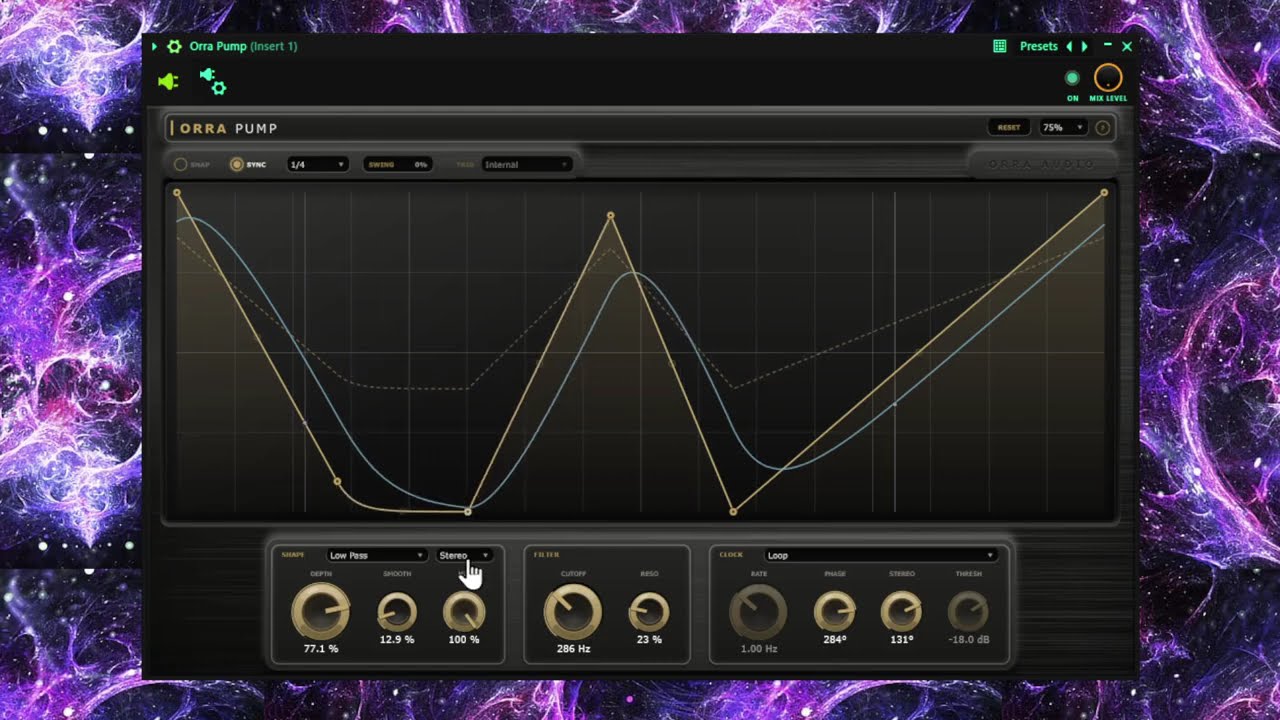Open plugin options gear next to Orra Pump title
Image resolution: width=1280 pixels, height=720 pixels.
click(174, 47)
